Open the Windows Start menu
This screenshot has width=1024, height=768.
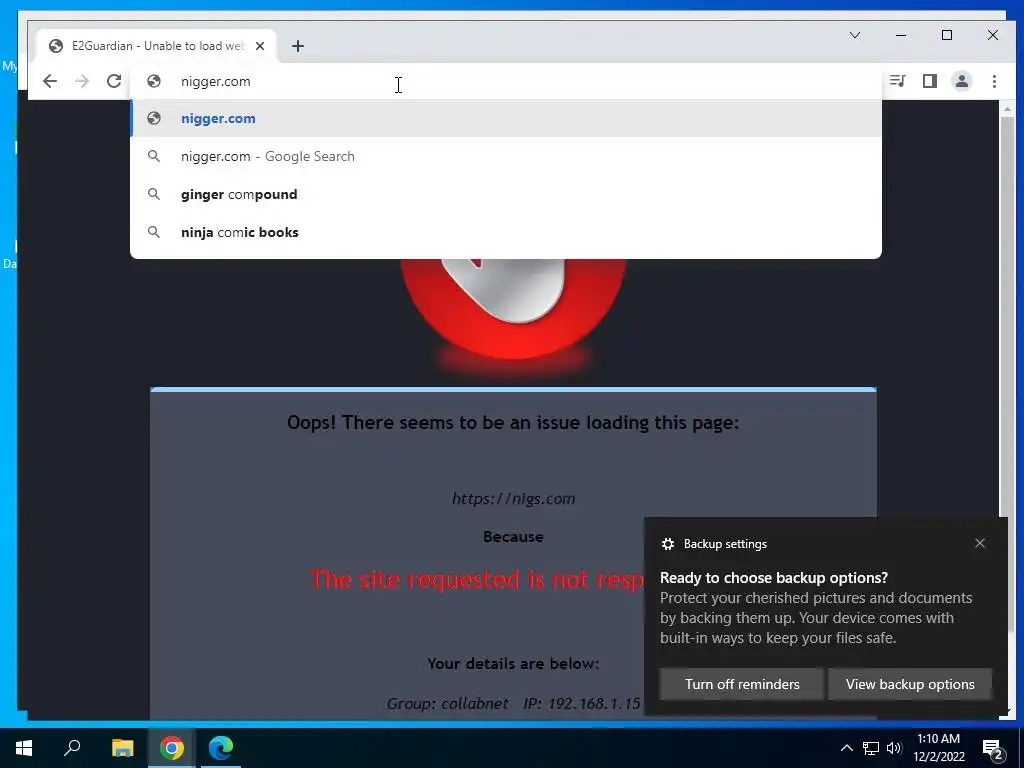pyautogui.click(x=24, y=748)
